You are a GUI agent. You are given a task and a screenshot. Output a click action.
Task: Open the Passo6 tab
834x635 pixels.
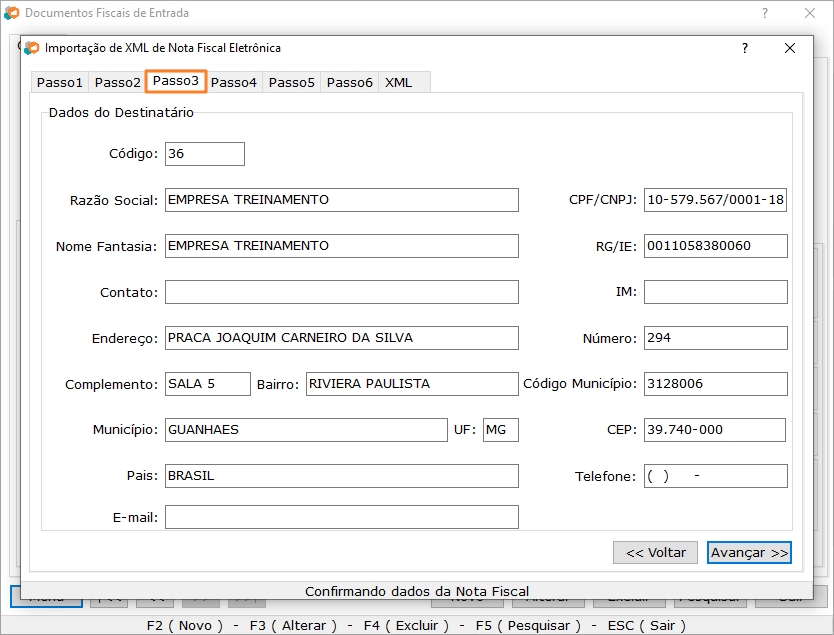[349, 82]
